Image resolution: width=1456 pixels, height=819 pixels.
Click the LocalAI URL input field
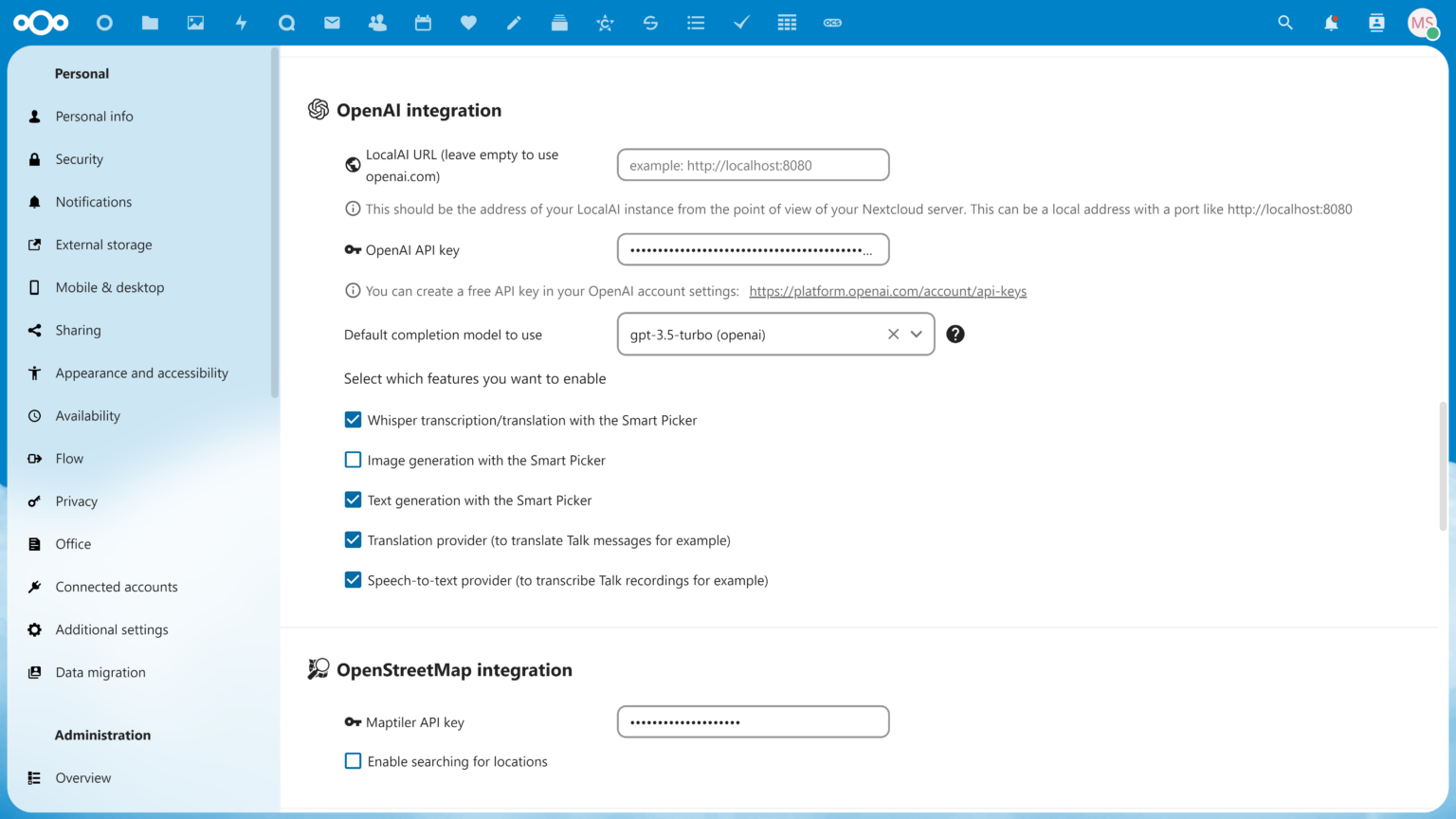click(752, 164)
